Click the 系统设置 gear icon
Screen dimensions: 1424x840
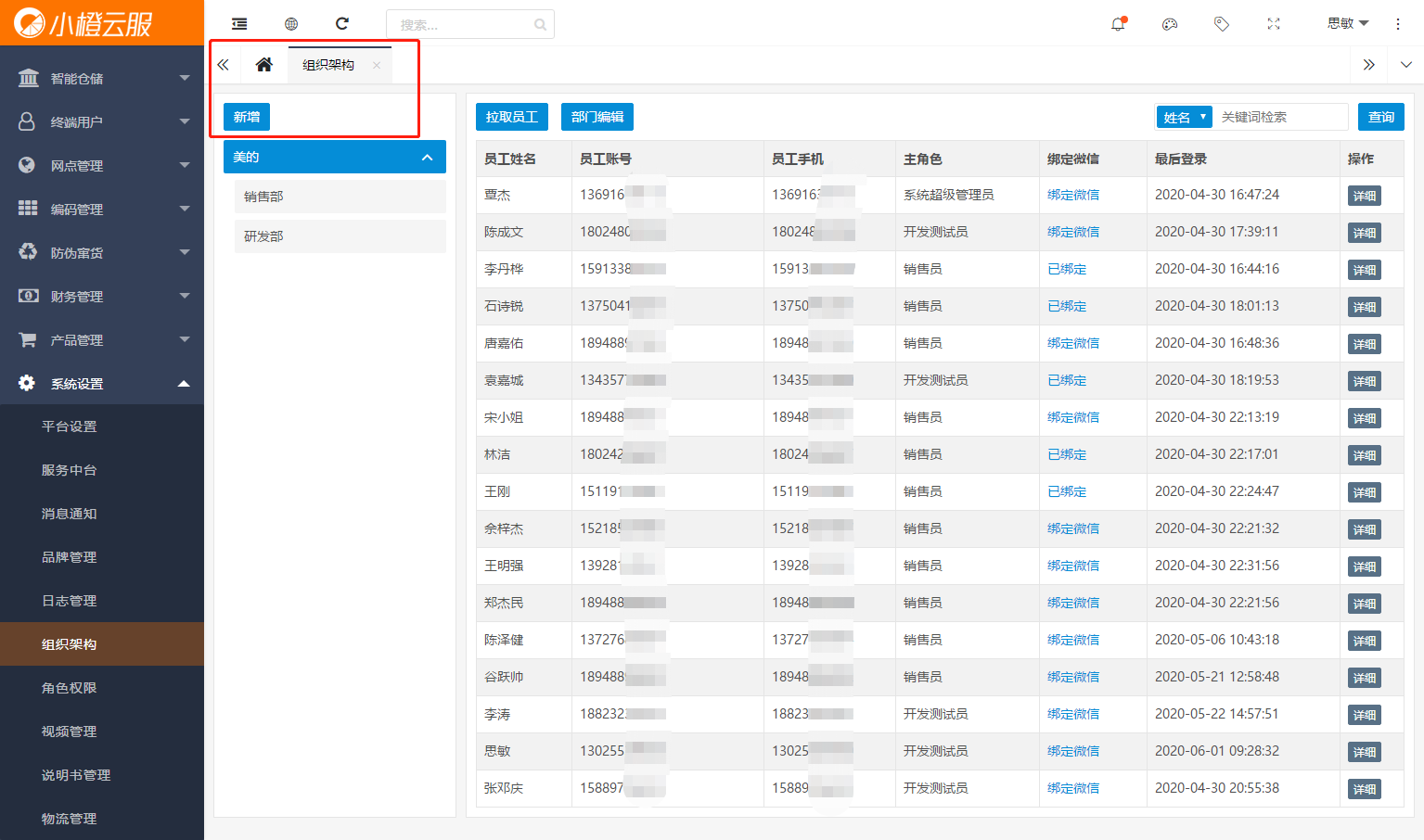(27, 383)
